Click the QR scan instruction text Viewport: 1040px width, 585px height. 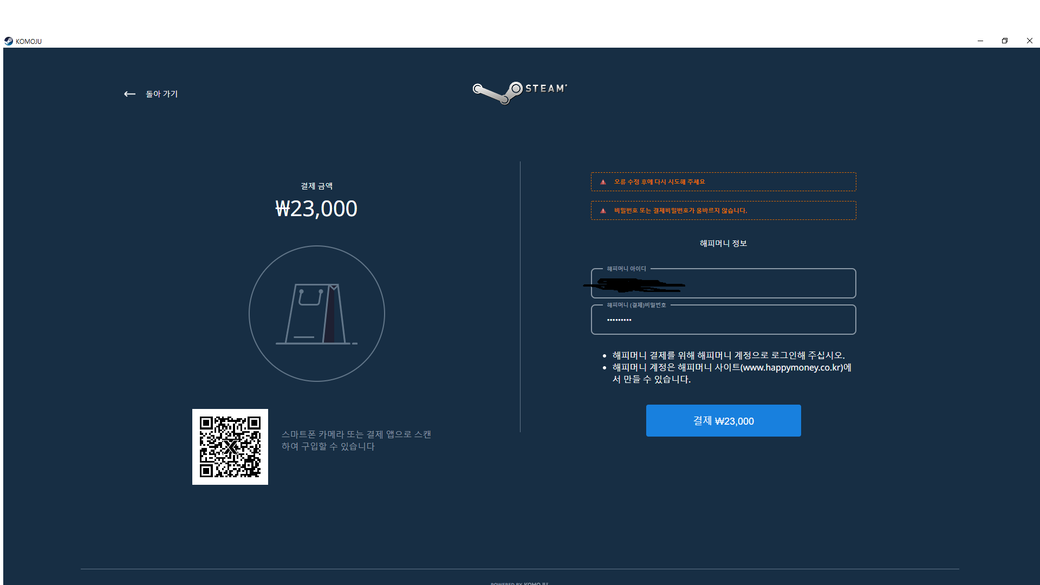coord(356,440)
